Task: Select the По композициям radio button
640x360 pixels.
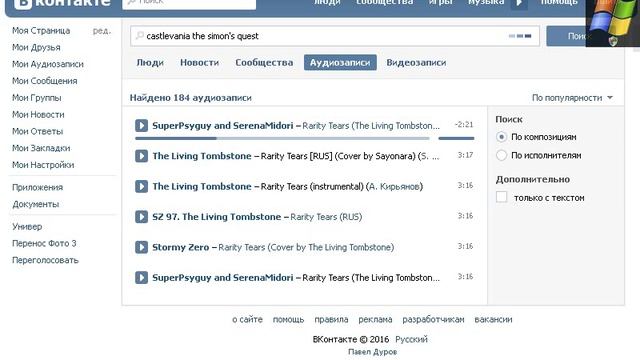Action: coord(501,137)
